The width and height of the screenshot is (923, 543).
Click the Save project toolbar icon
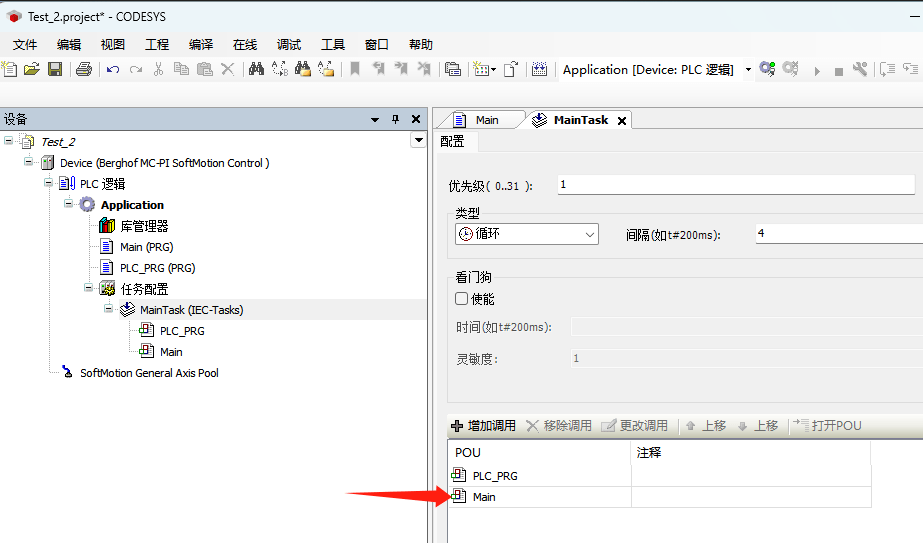55,69
